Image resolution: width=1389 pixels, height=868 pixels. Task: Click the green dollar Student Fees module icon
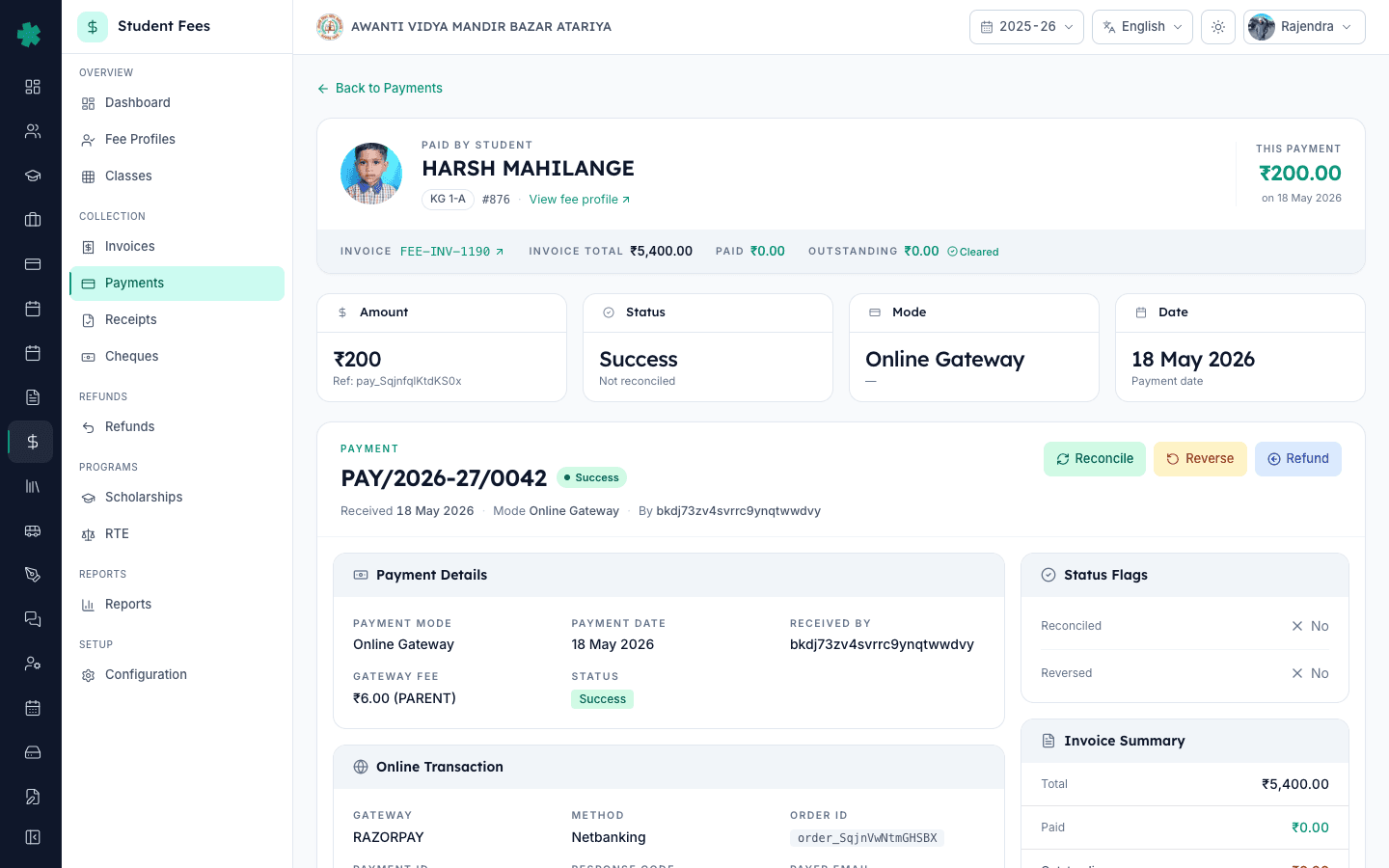93,27
